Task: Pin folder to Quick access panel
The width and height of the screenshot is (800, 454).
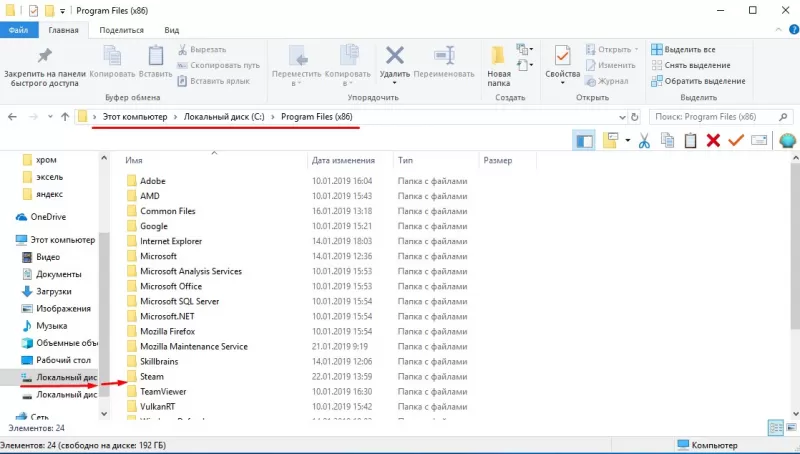Action: [45, 67]
